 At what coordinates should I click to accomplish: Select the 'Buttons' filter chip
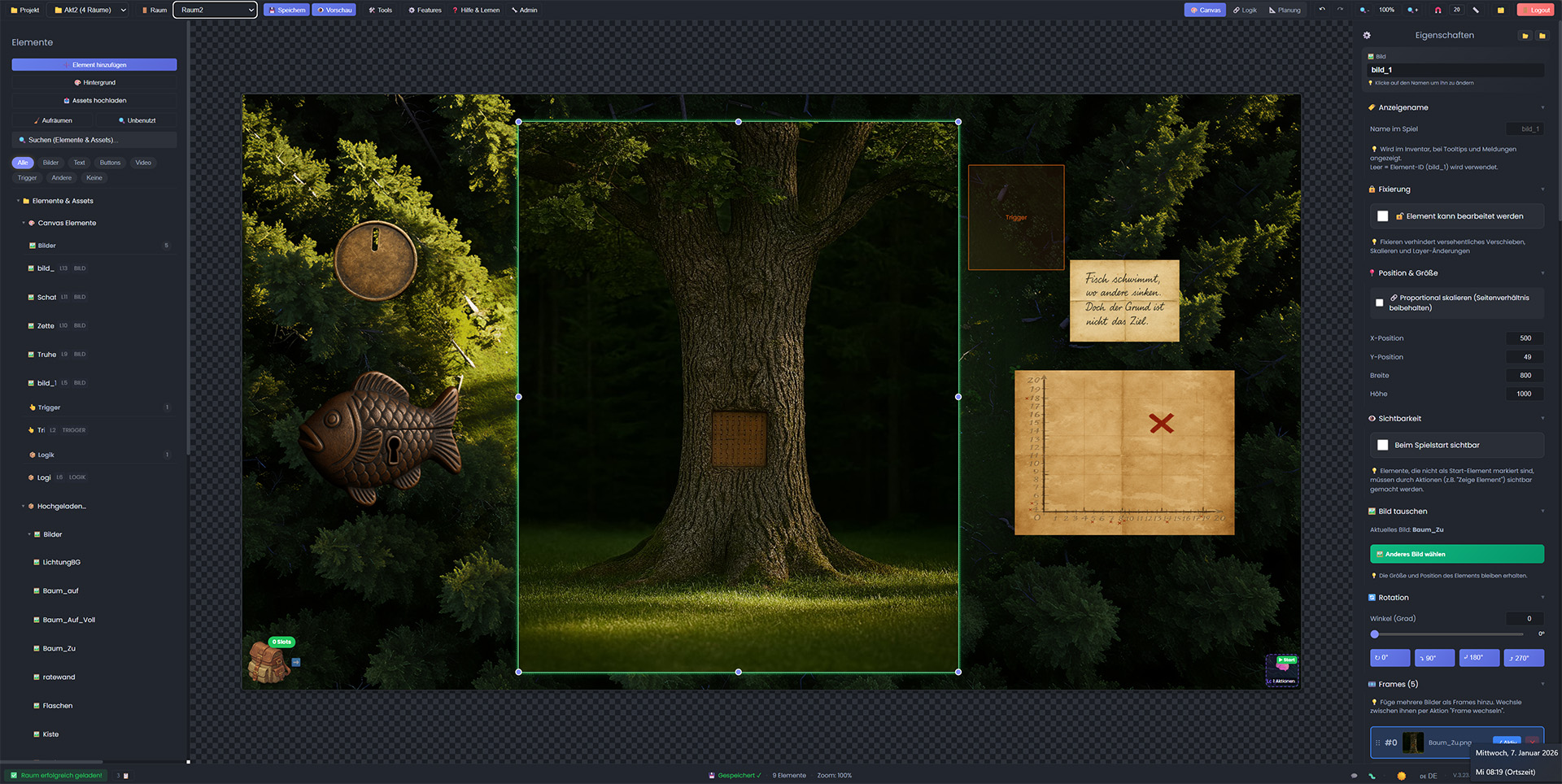[x=110, y=163]
